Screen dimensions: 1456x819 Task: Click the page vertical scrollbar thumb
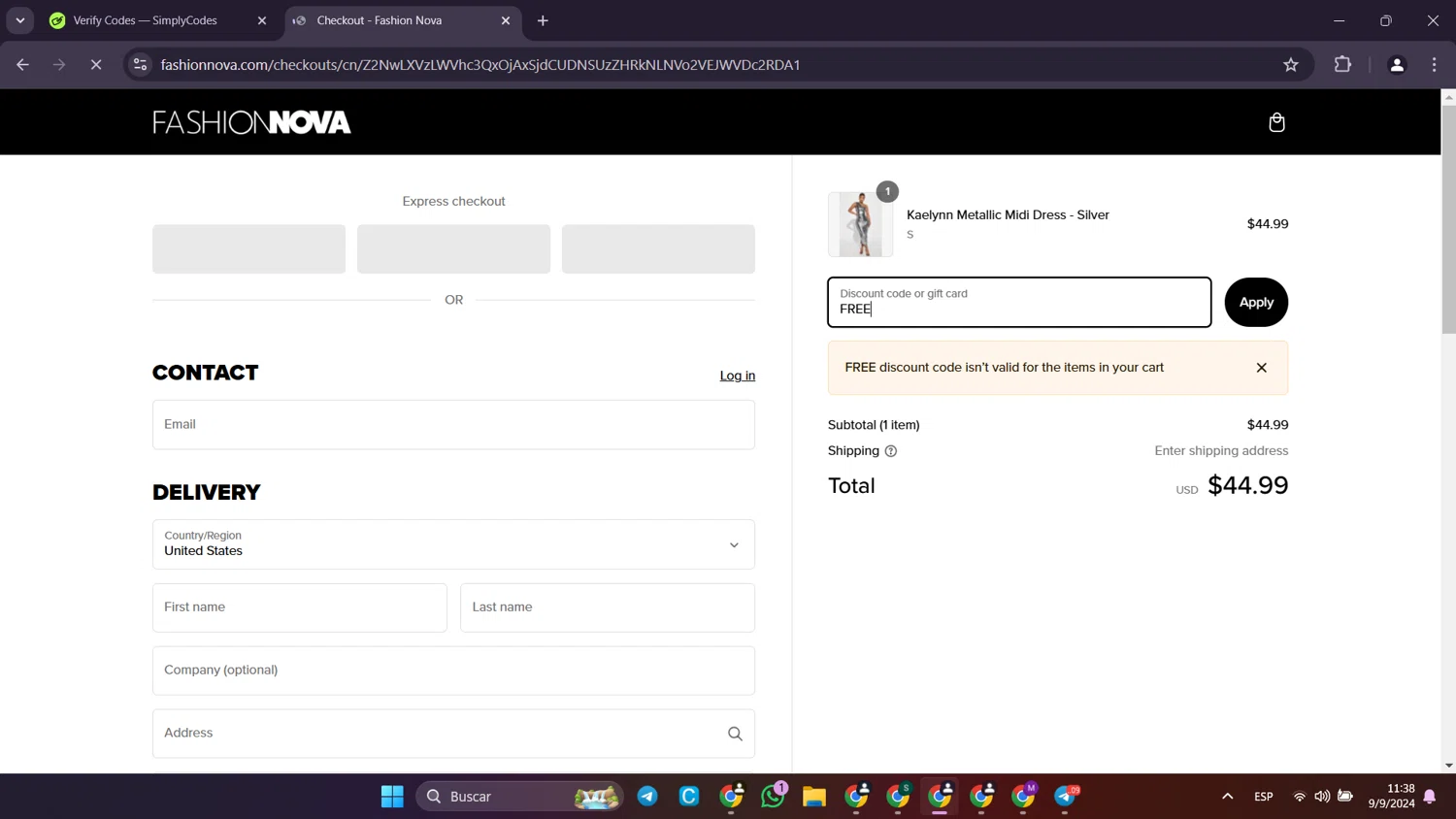tap(1448, 218)
